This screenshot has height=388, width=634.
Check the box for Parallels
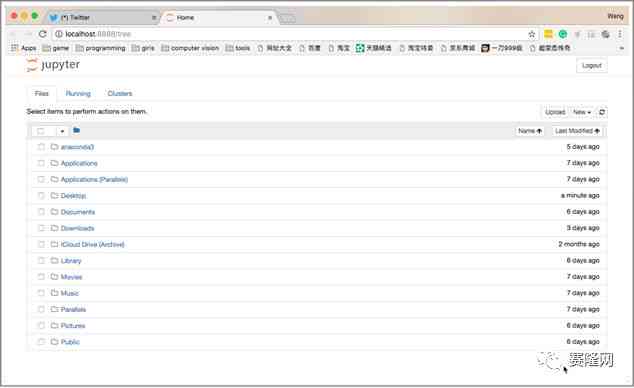pos(41,309)
